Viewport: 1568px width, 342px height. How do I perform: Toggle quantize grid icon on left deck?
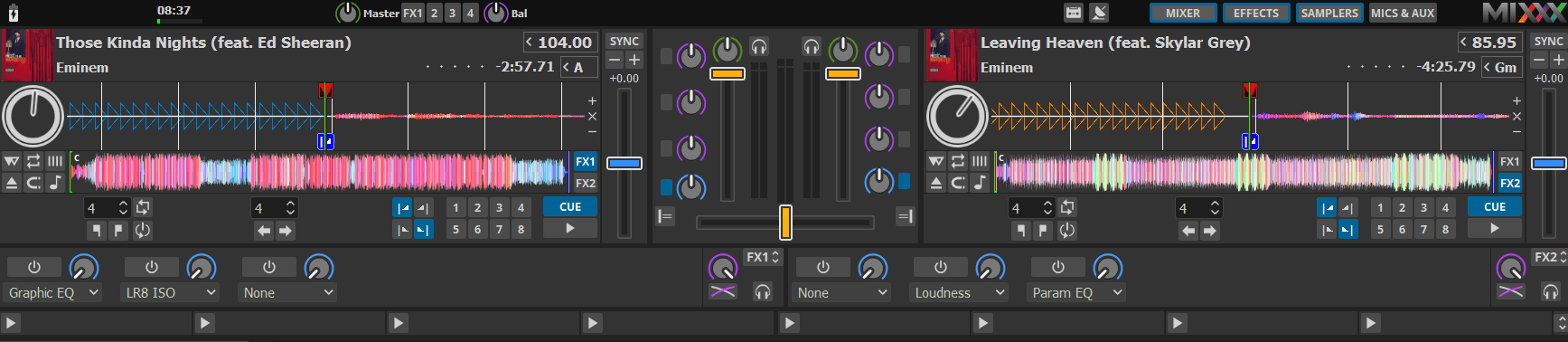(x=55, y=161)
